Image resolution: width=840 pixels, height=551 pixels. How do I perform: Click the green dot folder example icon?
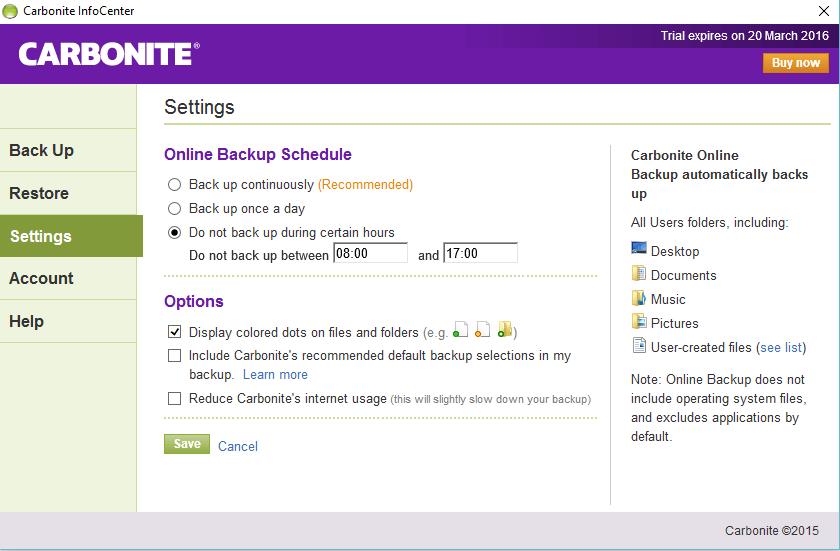coord(505,329)
